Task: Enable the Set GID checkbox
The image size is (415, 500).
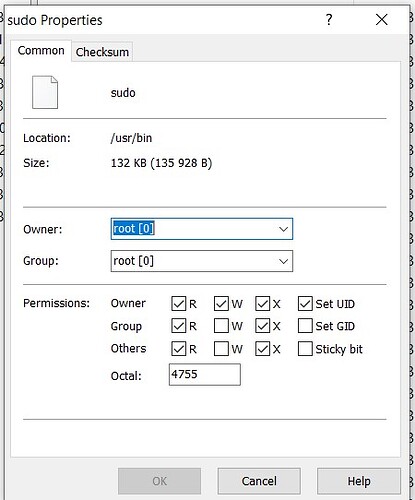Action: (305, 326)
